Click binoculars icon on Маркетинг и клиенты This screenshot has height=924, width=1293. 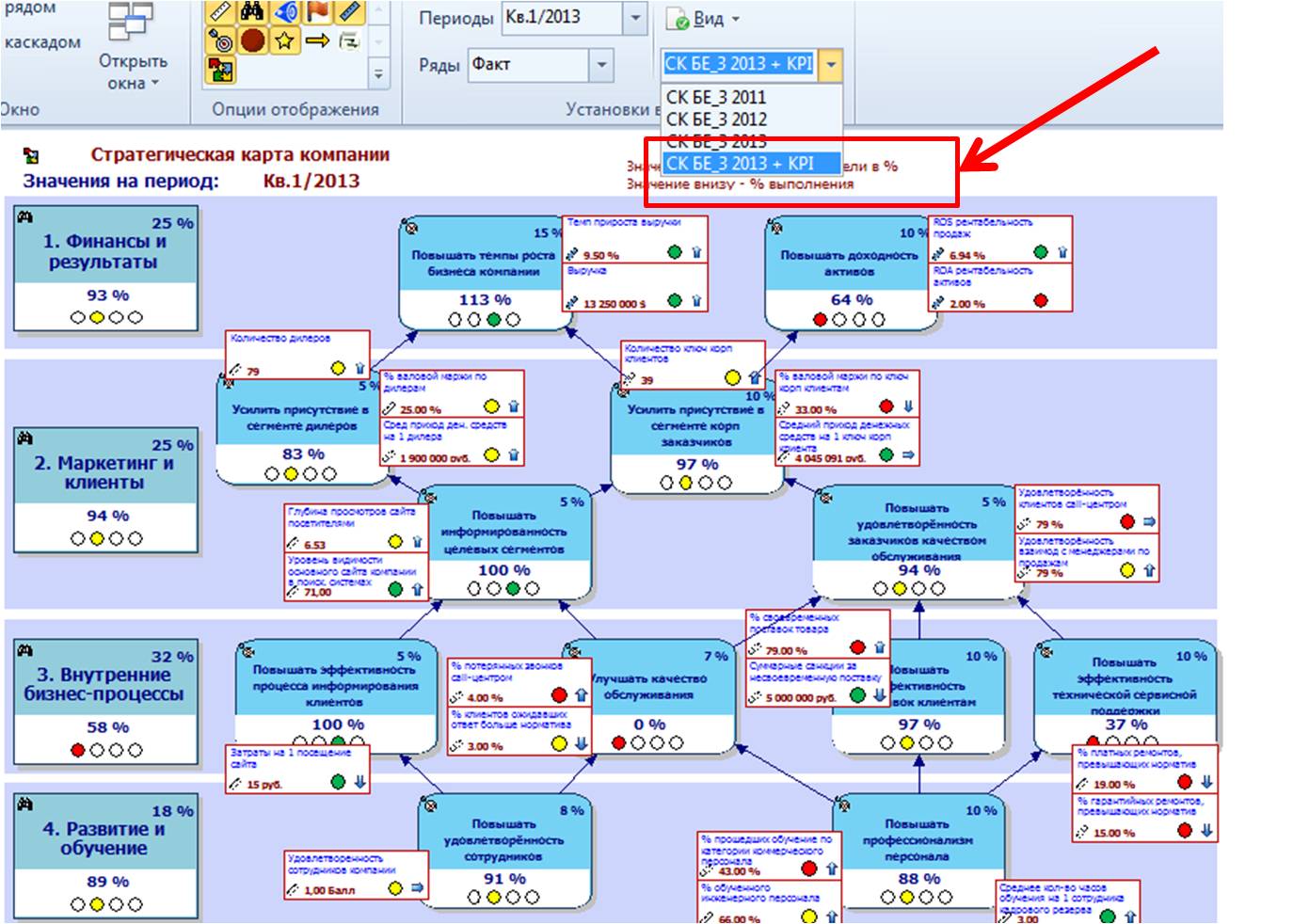(25, 438)
